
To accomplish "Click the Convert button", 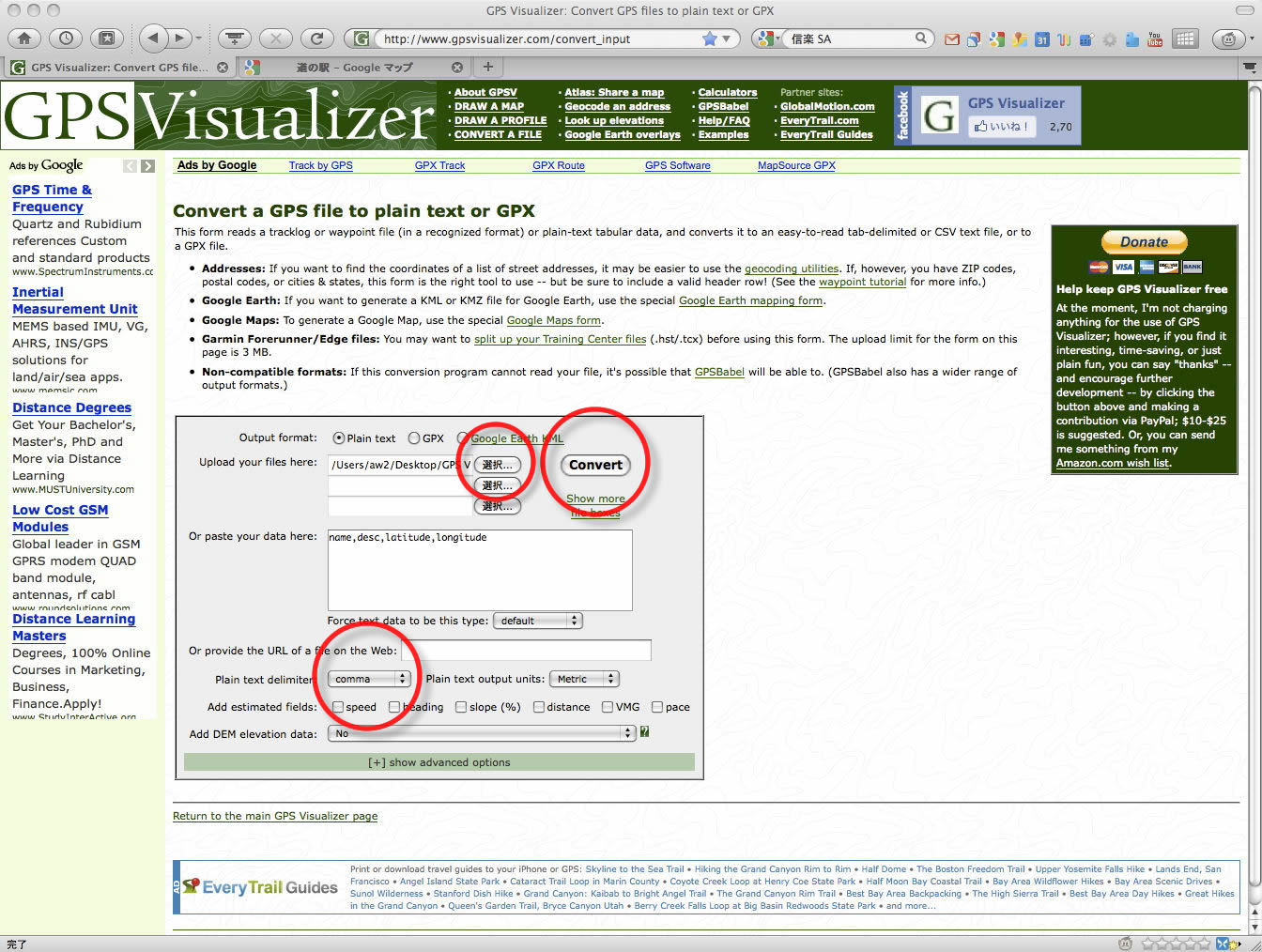I will coord(595,465).
